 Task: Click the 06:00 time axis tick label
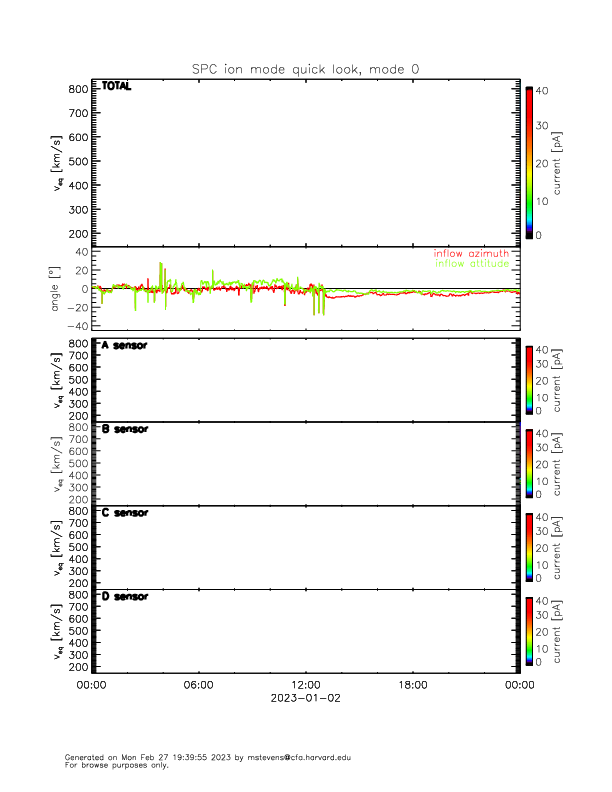point(198,686)
